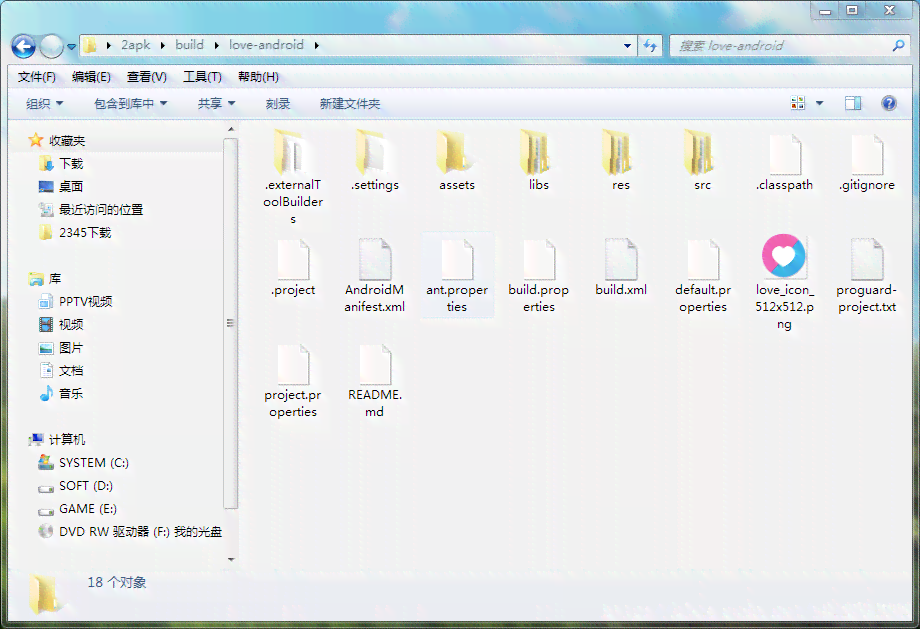
Task: Select 计算机 in the navigation pane
Action: pyautogui.click(x=67, y=439)
